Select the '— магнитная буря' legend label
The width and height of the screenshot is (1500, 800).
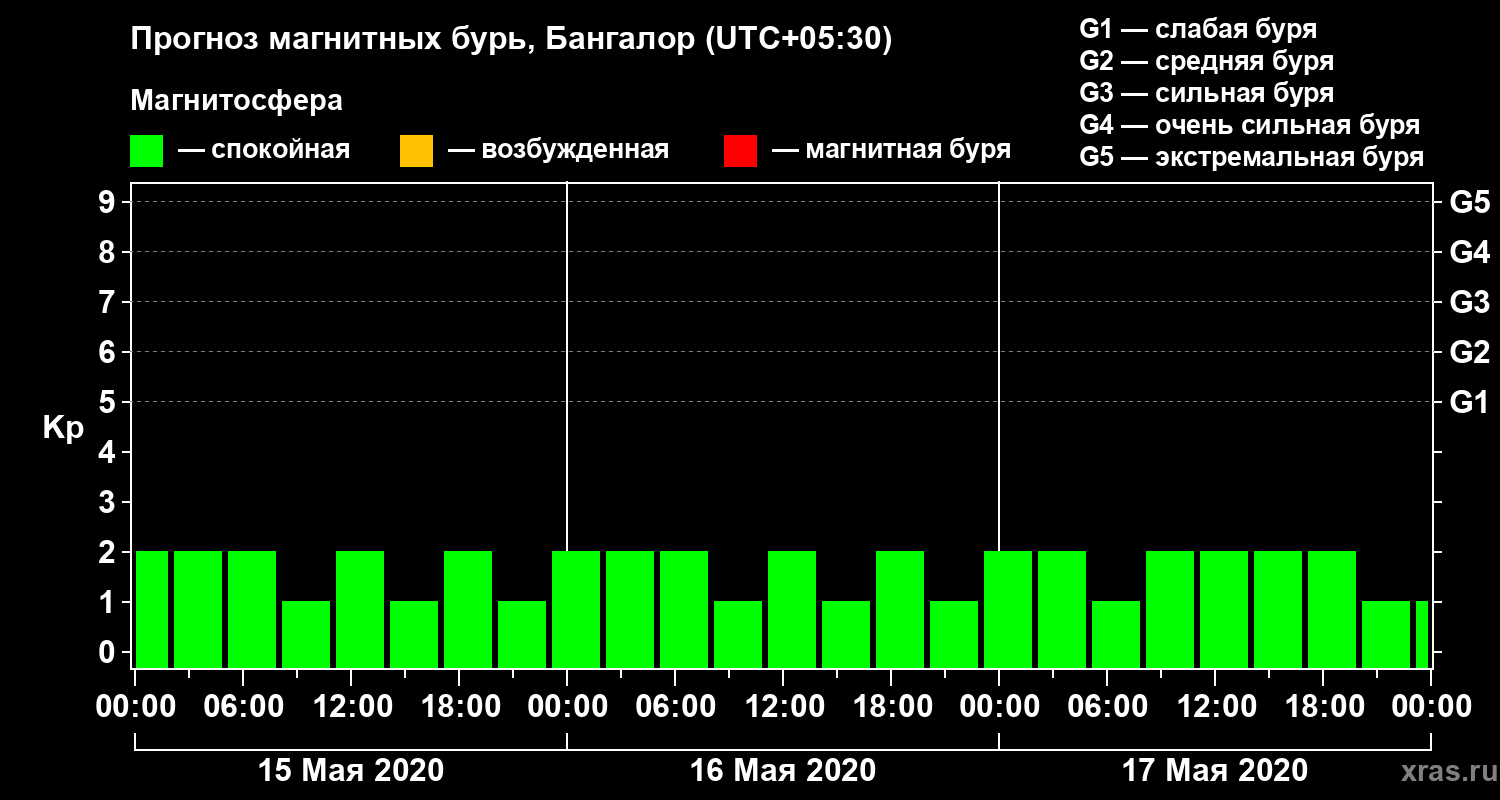[x=891, y=150]
